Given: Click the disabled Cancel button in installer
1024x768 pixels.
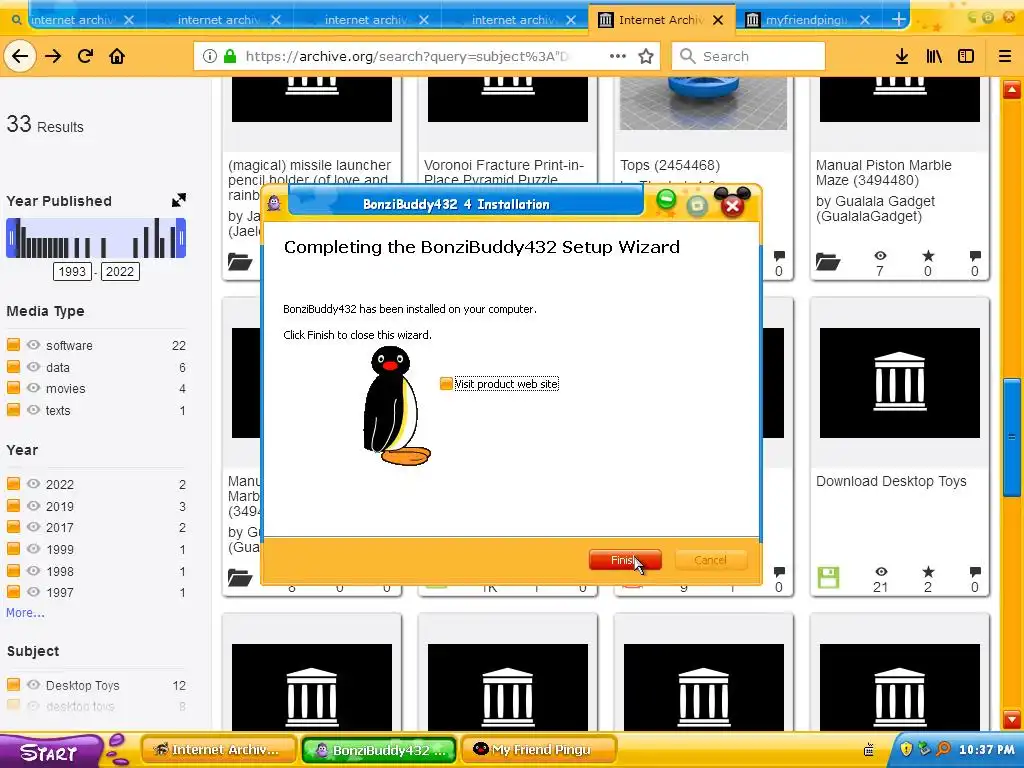Looking at the screenshot, I should click(x=710, y=560).
